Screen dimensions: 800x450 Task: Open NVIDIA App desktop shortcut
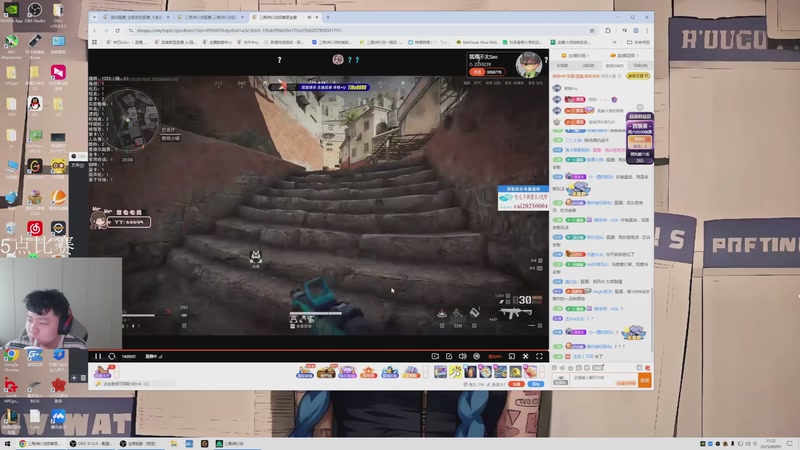point(11,13)
